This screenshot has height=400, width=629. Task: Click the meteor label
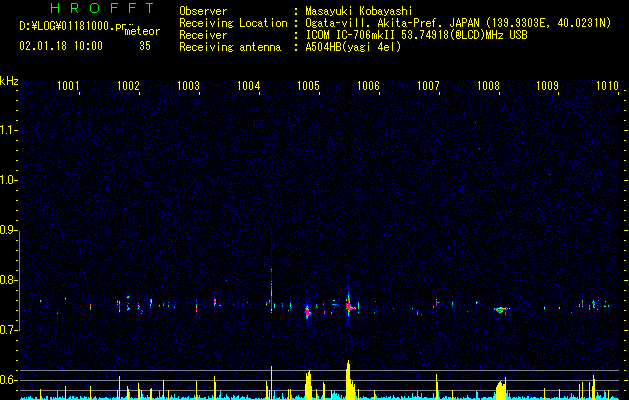point(142,31)
